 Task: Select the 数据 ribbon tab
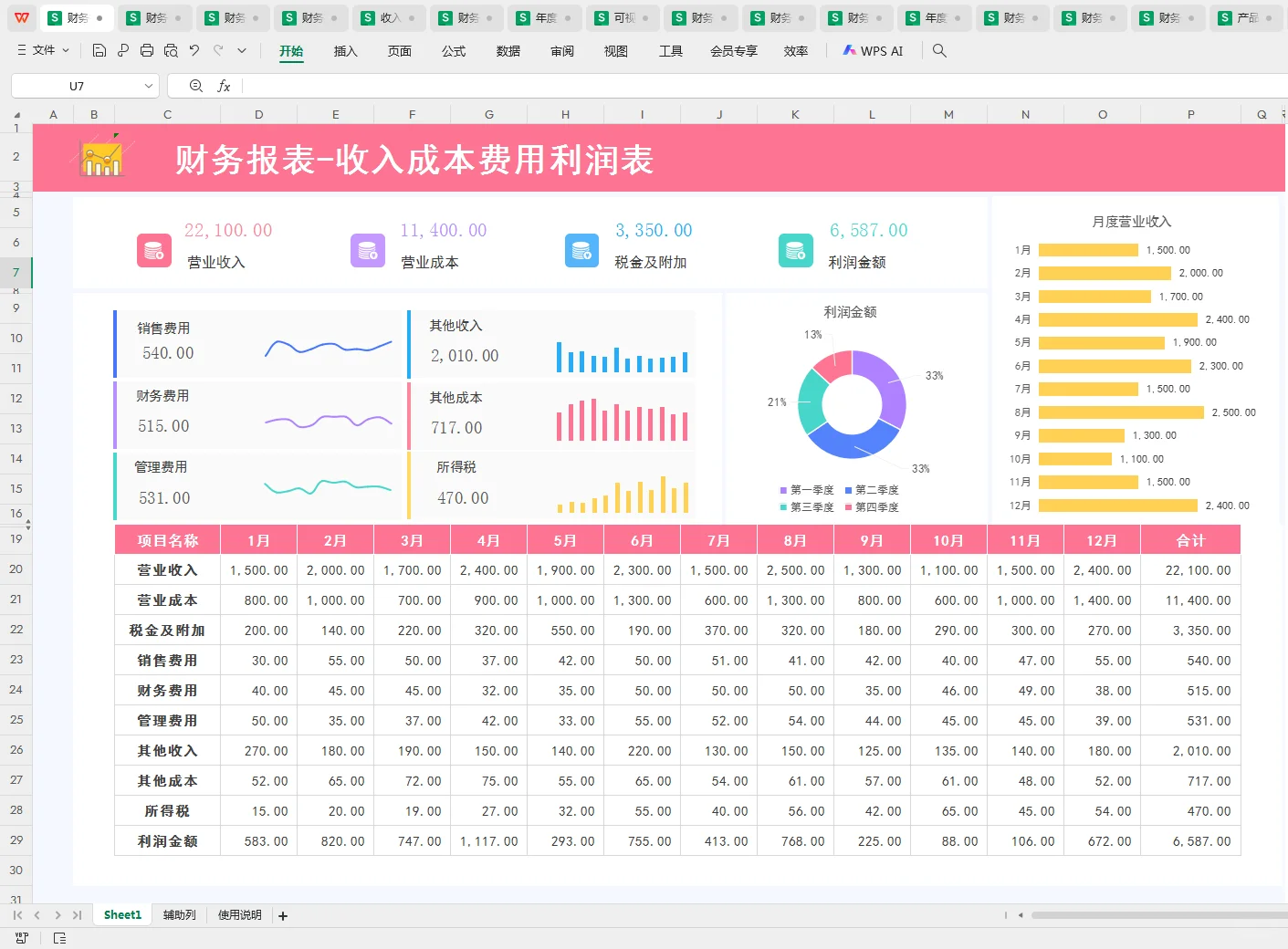click(508, 51)
